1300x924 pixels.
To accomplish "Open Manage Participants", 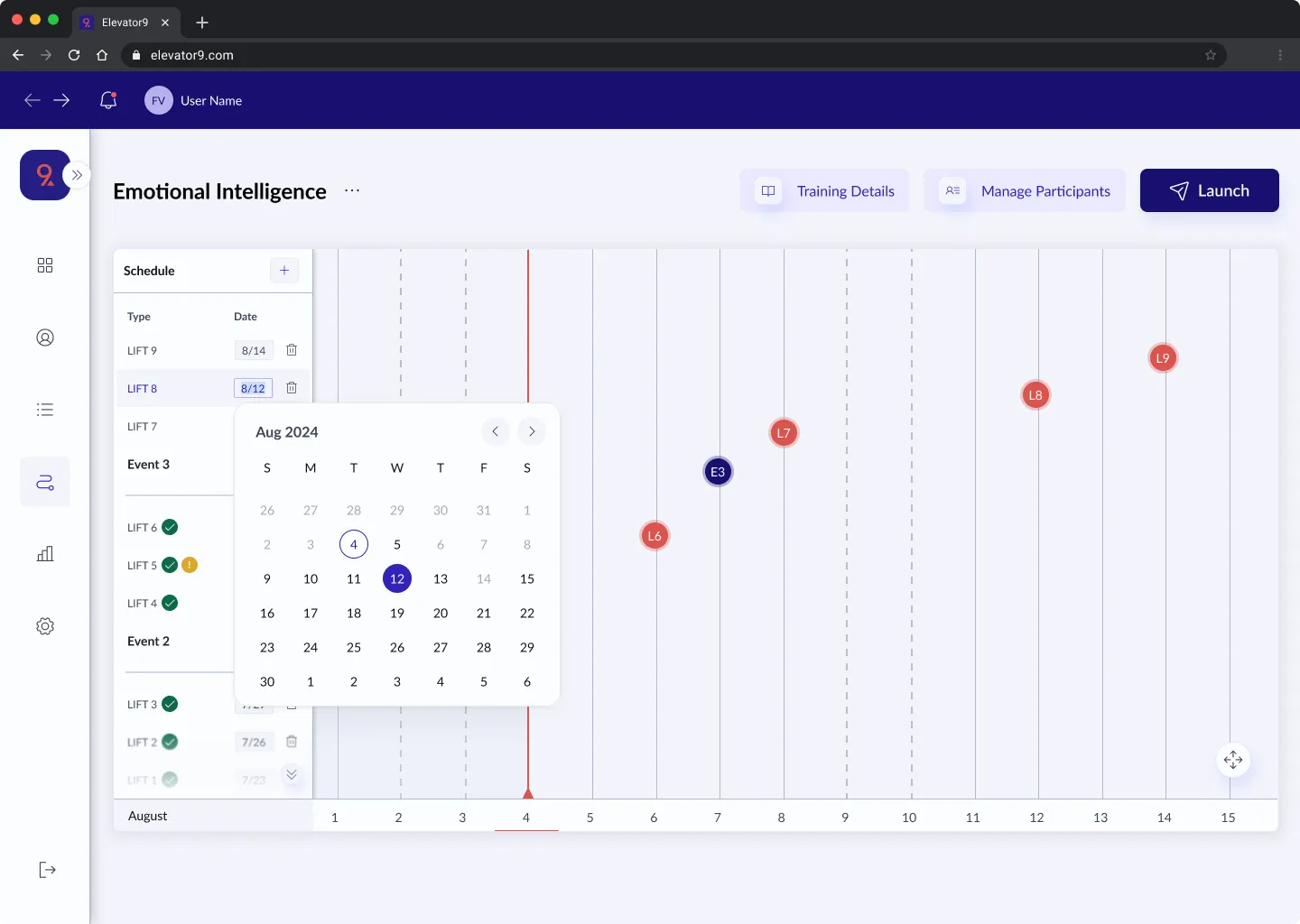I will coord(1026,190).
